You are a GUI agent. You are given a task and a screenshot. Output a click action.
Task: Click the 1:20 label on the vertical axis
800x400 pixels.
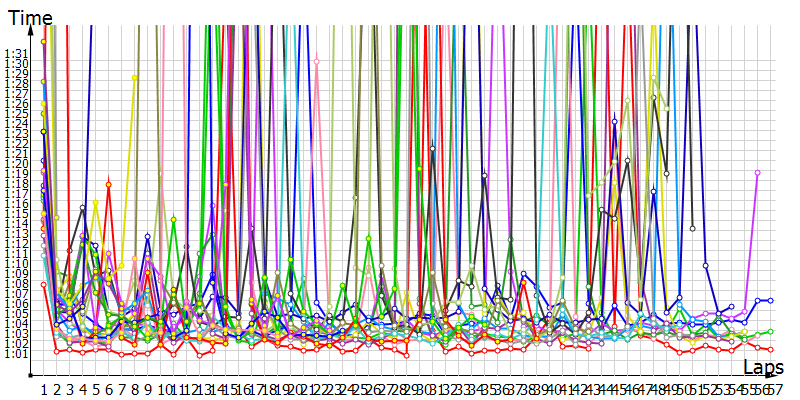point(17,163)
